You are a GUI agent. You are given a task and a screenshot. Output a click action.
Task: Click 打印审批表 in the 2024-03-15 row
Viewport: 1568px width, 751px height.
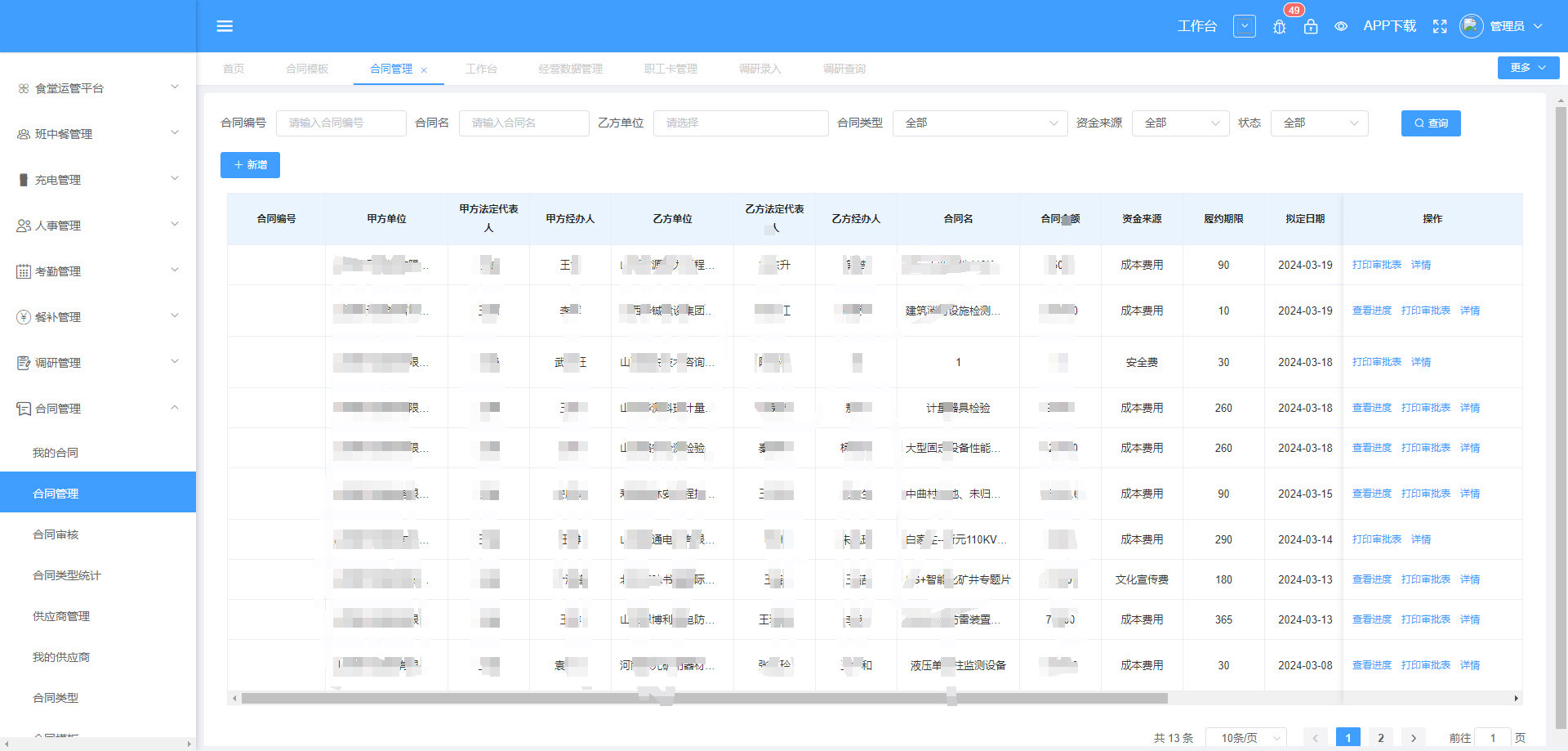pyautogui.click(x=1426, y=494)
